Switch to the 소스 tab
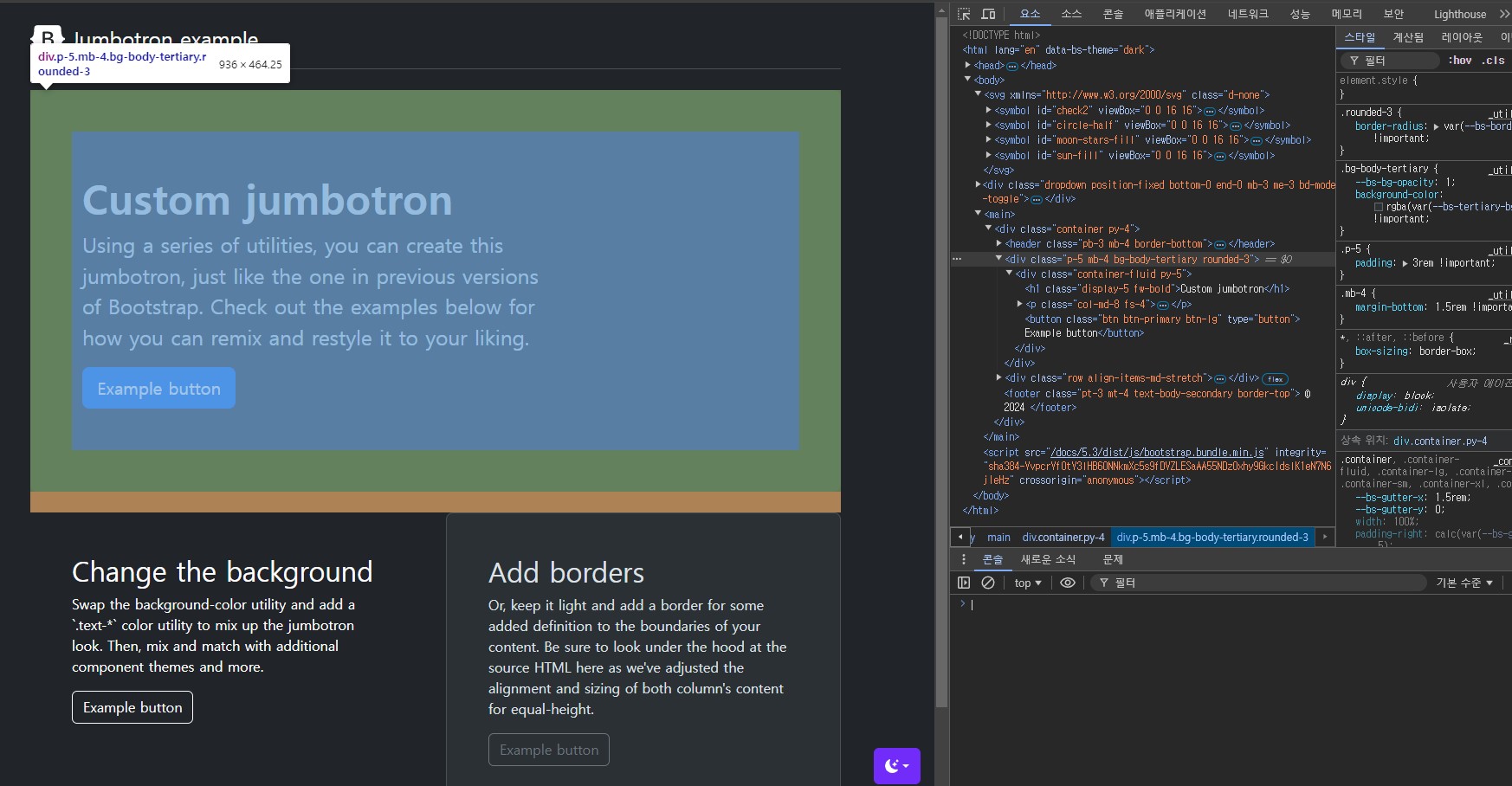Screen dimensions: 1512x786 click(x=1071, y=14)
